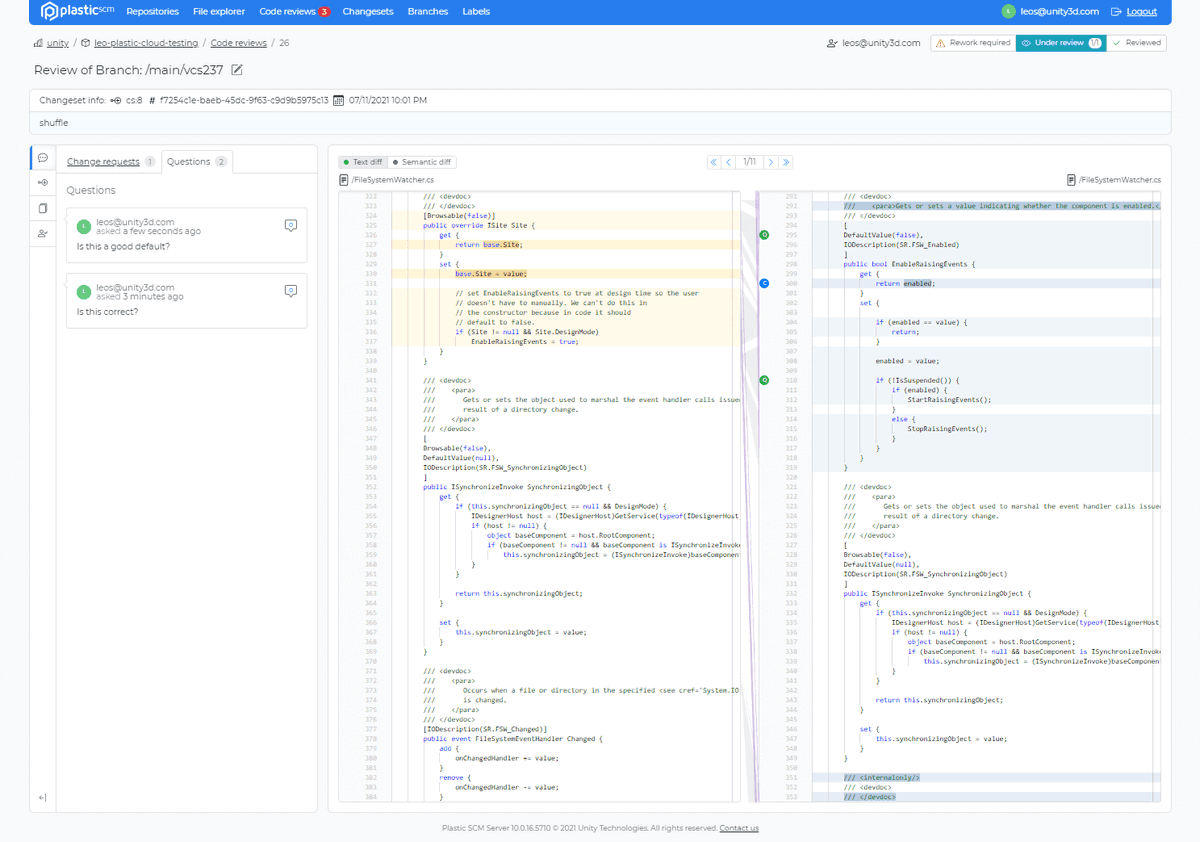Click the changeset GUID text
This screenshot has width=1200, height=842.
pos(244,100)
